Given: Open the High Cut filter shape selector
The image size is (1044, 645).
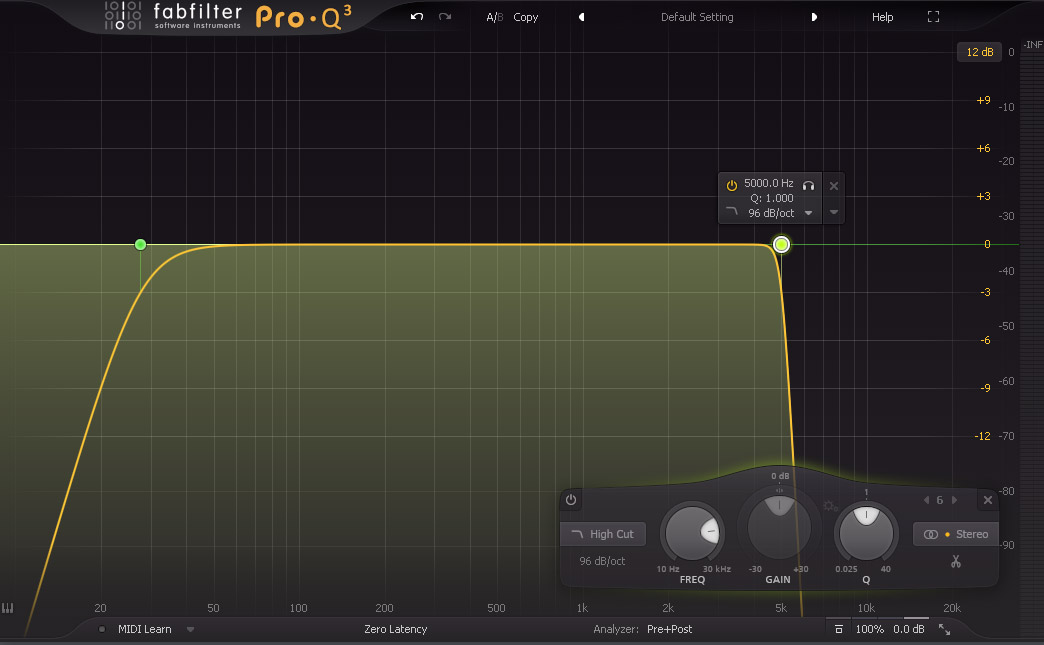Looking at the screenshot, I should [x=603, y=534].
